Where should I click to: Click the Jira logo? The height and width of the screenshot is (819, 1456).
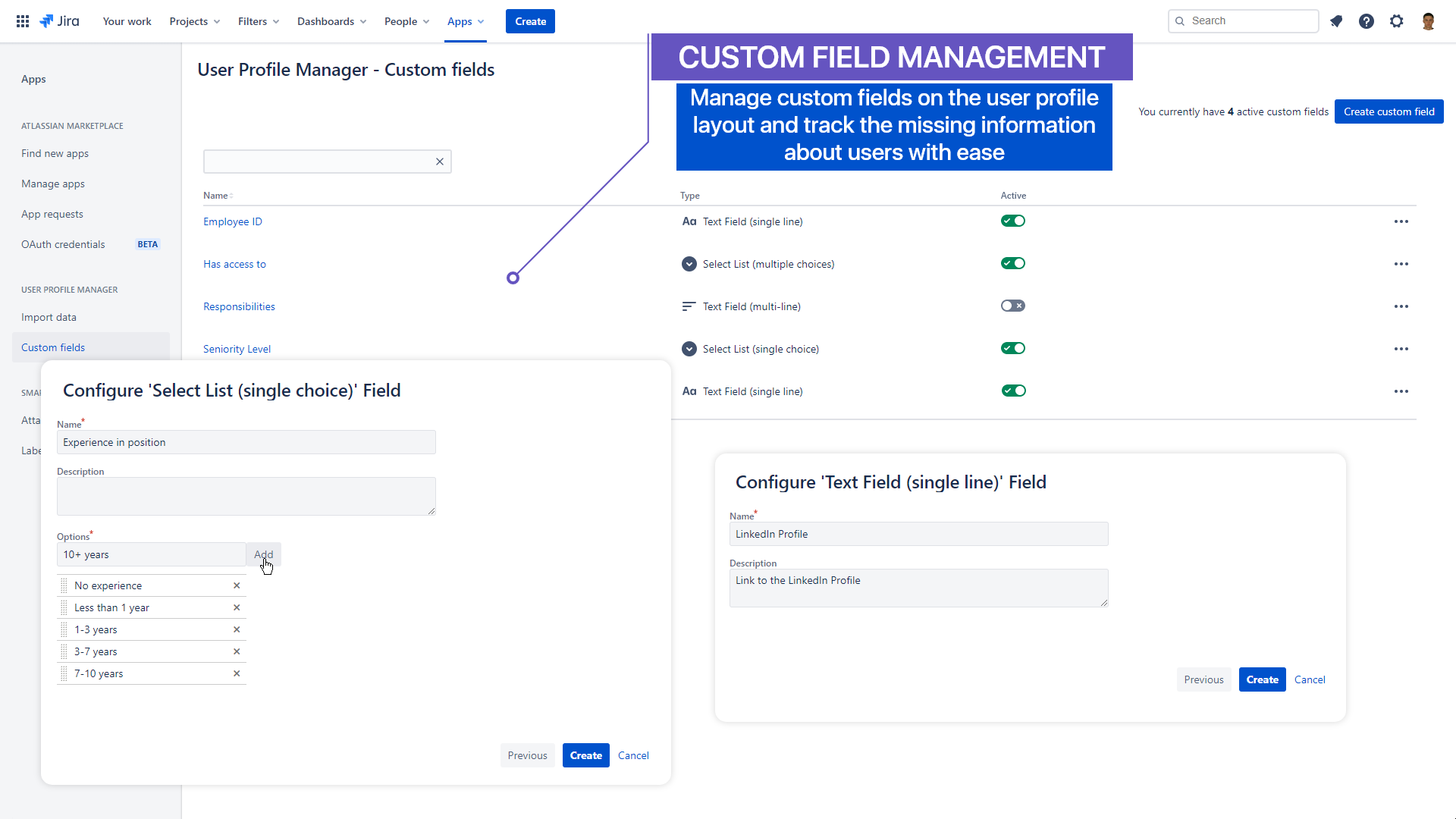[x=59, y=21]
